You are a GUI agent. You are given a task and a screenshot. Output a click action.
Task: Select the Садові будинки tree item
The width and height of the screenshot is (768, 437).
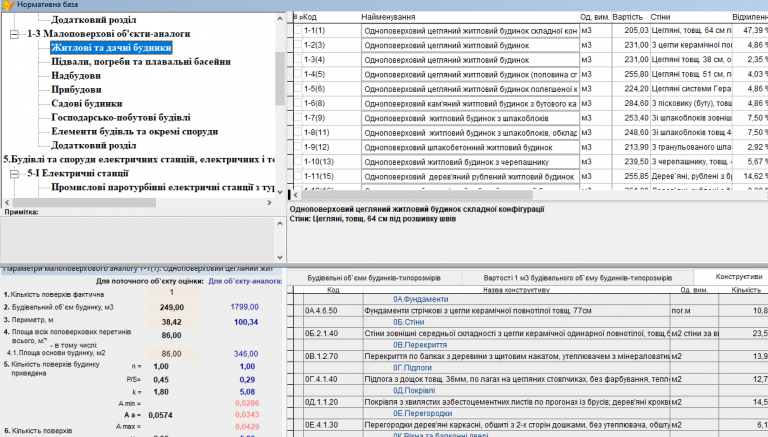pos(87,103)
